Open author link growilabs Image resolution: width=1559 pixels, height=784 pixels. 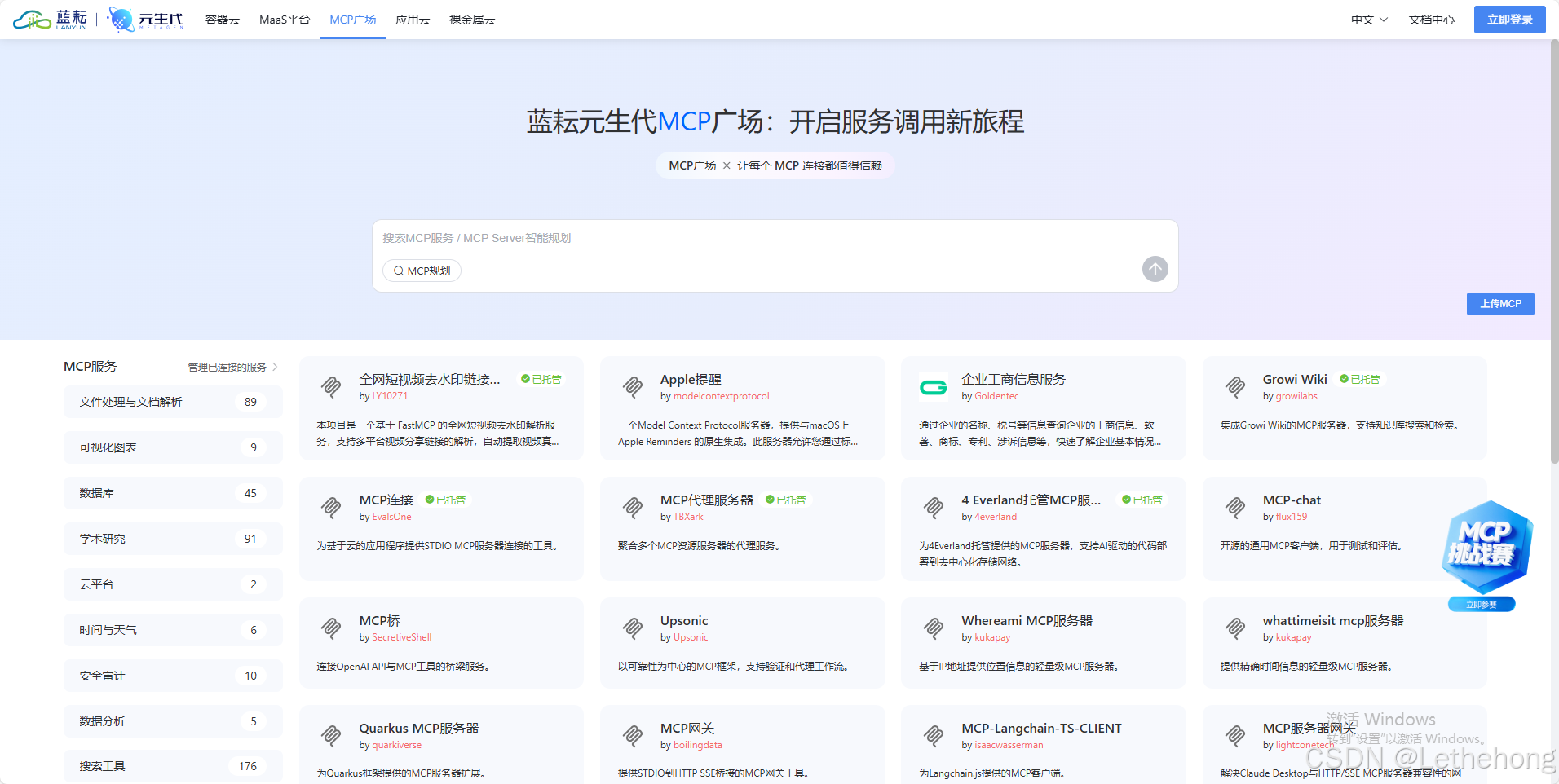[x=1296, y=396]
